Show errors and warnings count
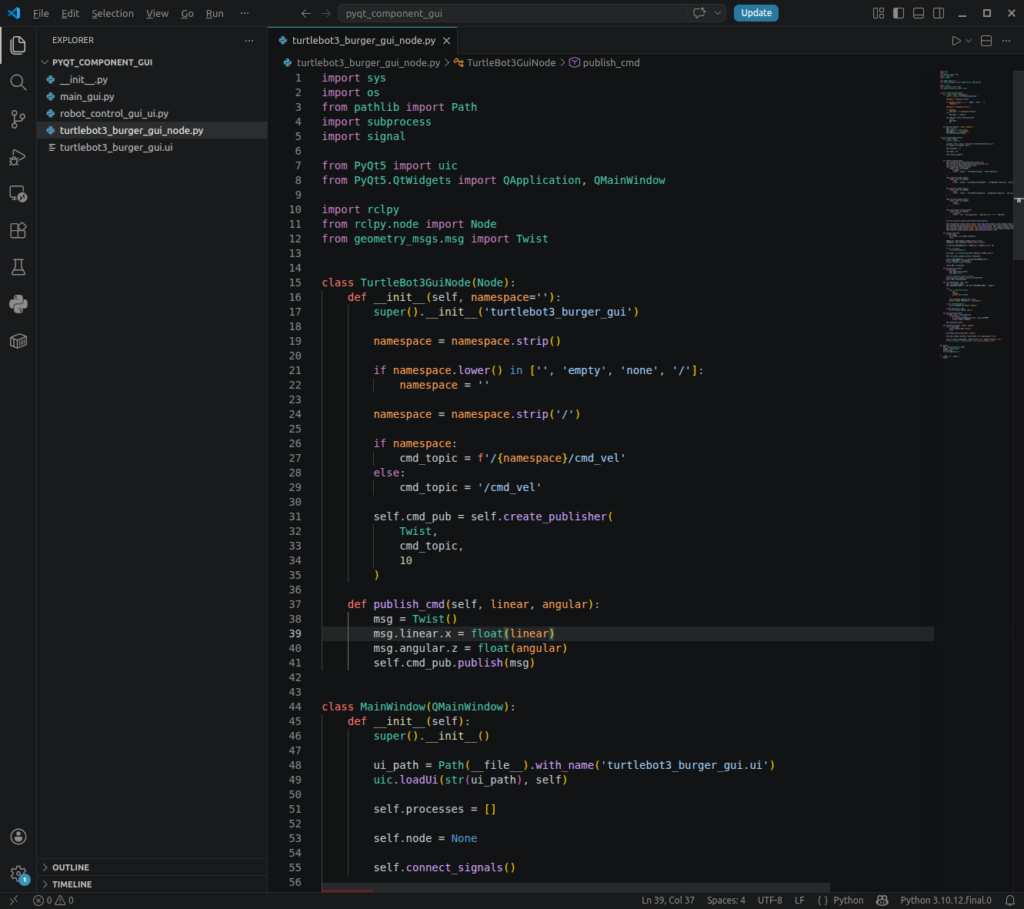Viewport: 1024px width, 909px height. tap(54, 901)
